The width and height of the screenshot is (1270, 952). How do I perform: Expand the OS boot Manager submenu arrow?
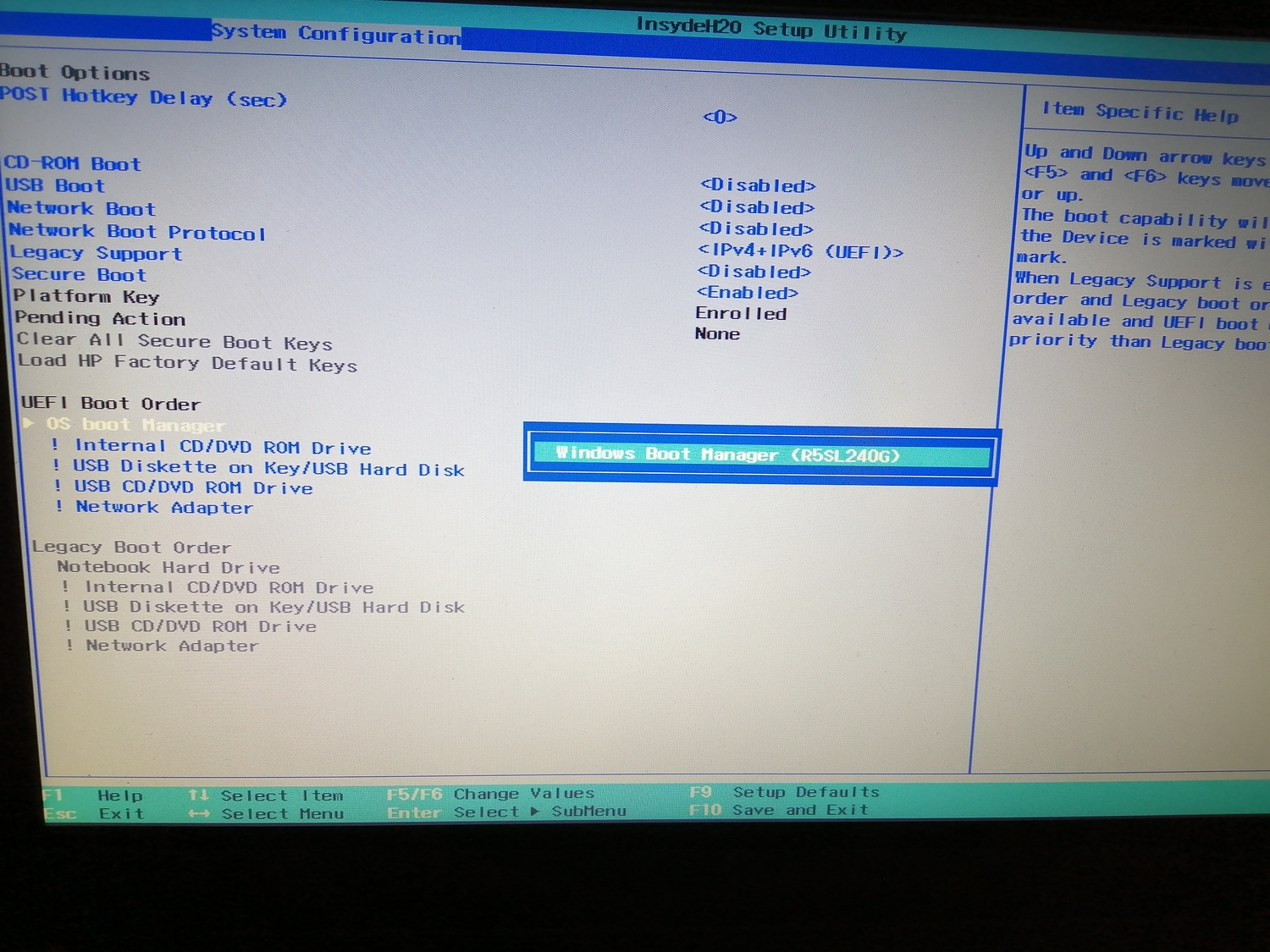[x=30, y=423]
